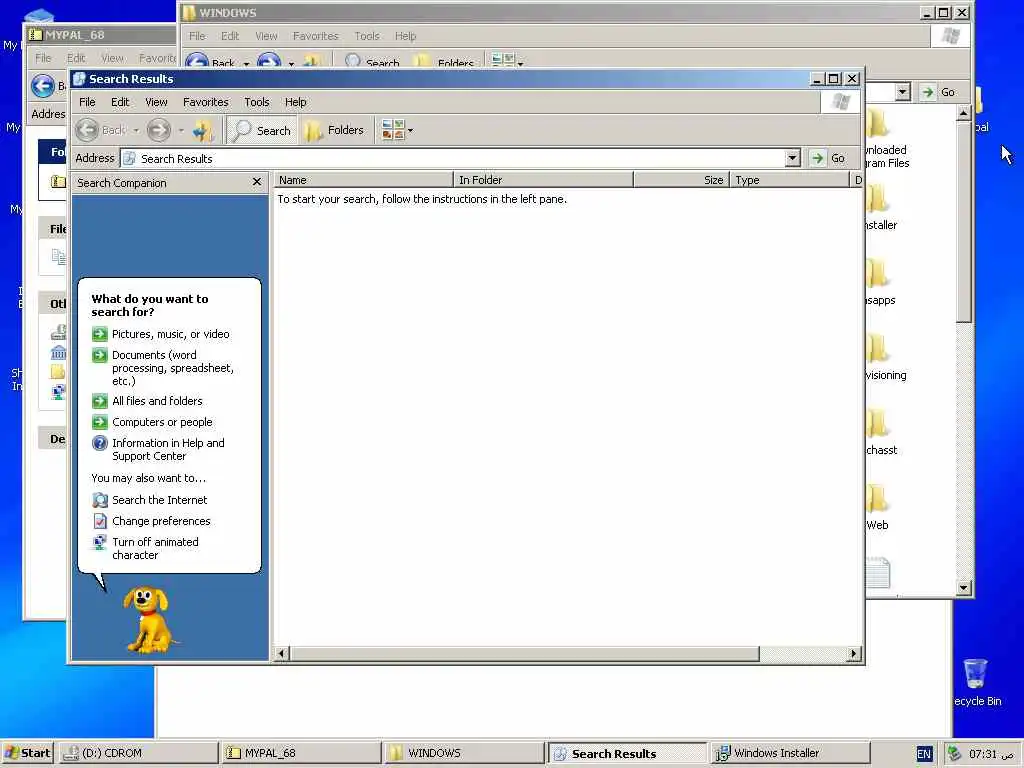Viewport: 1024px width, 768px height.
Task: Click scroll down arrow in WINDOWS window
Action: (964, 588)
